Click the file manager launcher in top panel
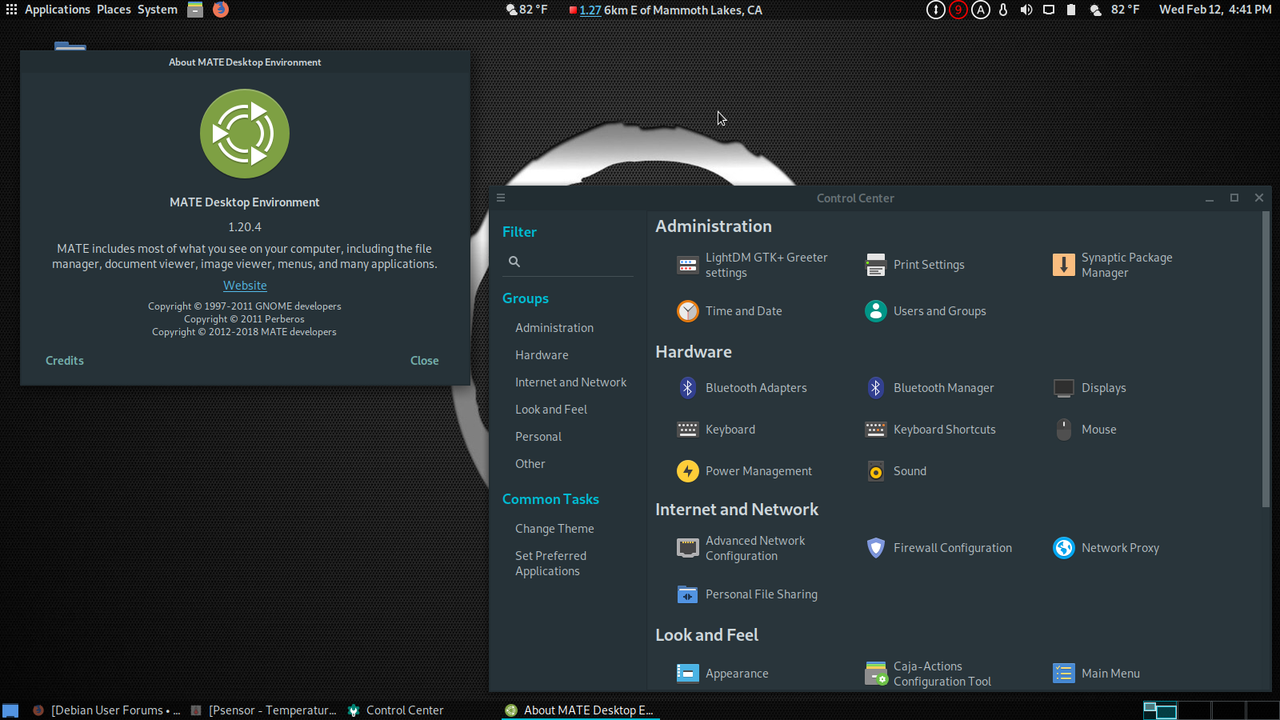Viewport: 1280px width, 720px height. point(195,10)
